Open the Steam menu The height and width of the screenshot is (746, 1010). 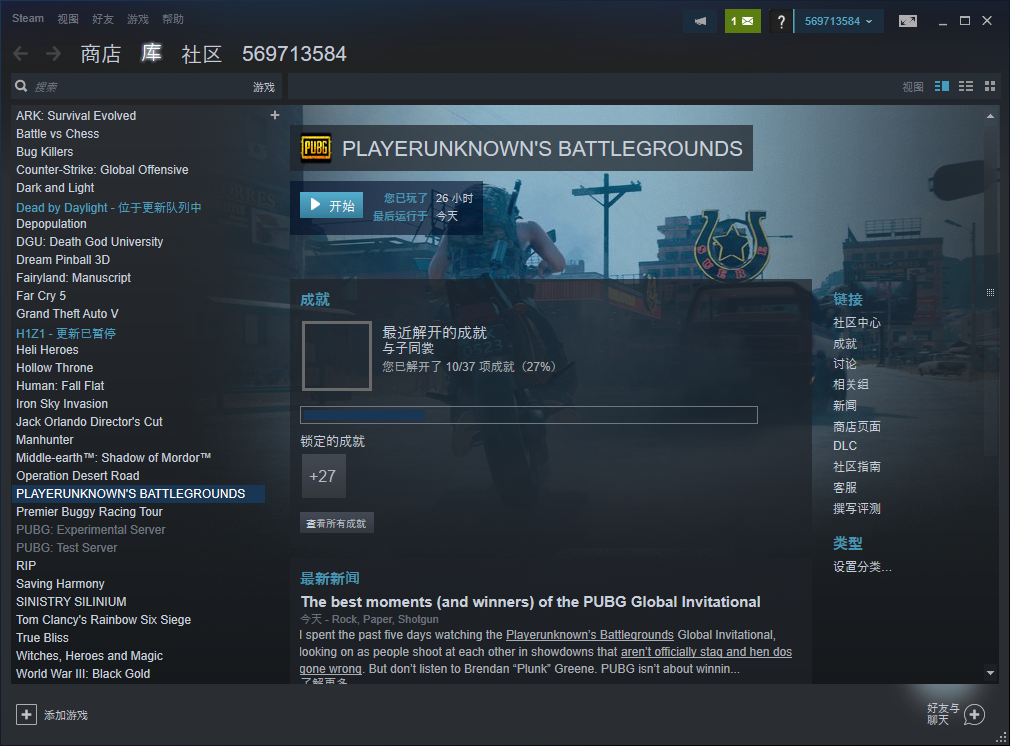(x=28, y=19)
